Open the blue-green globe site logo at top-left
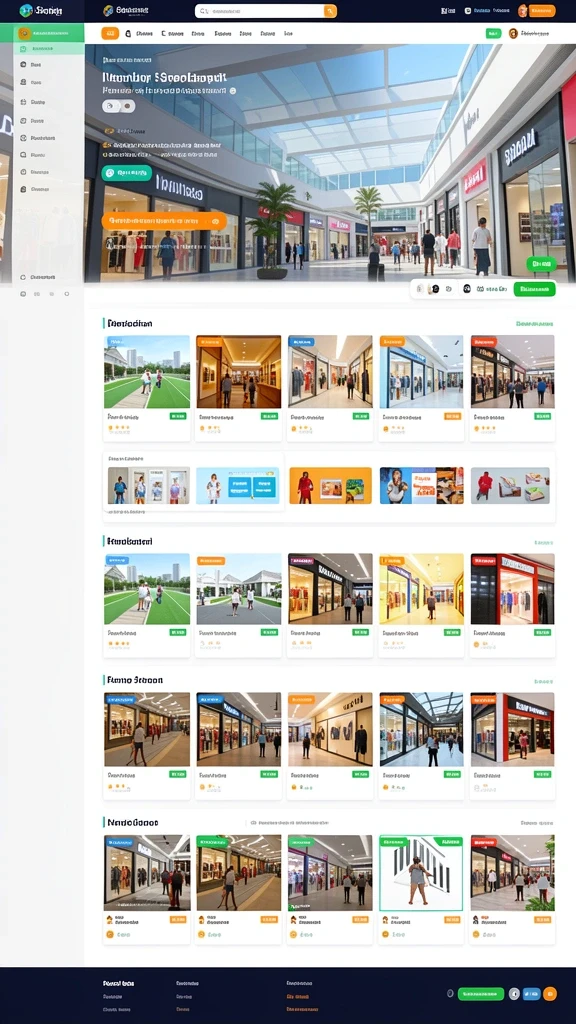576x1024 pixels. tap(26, 10)
